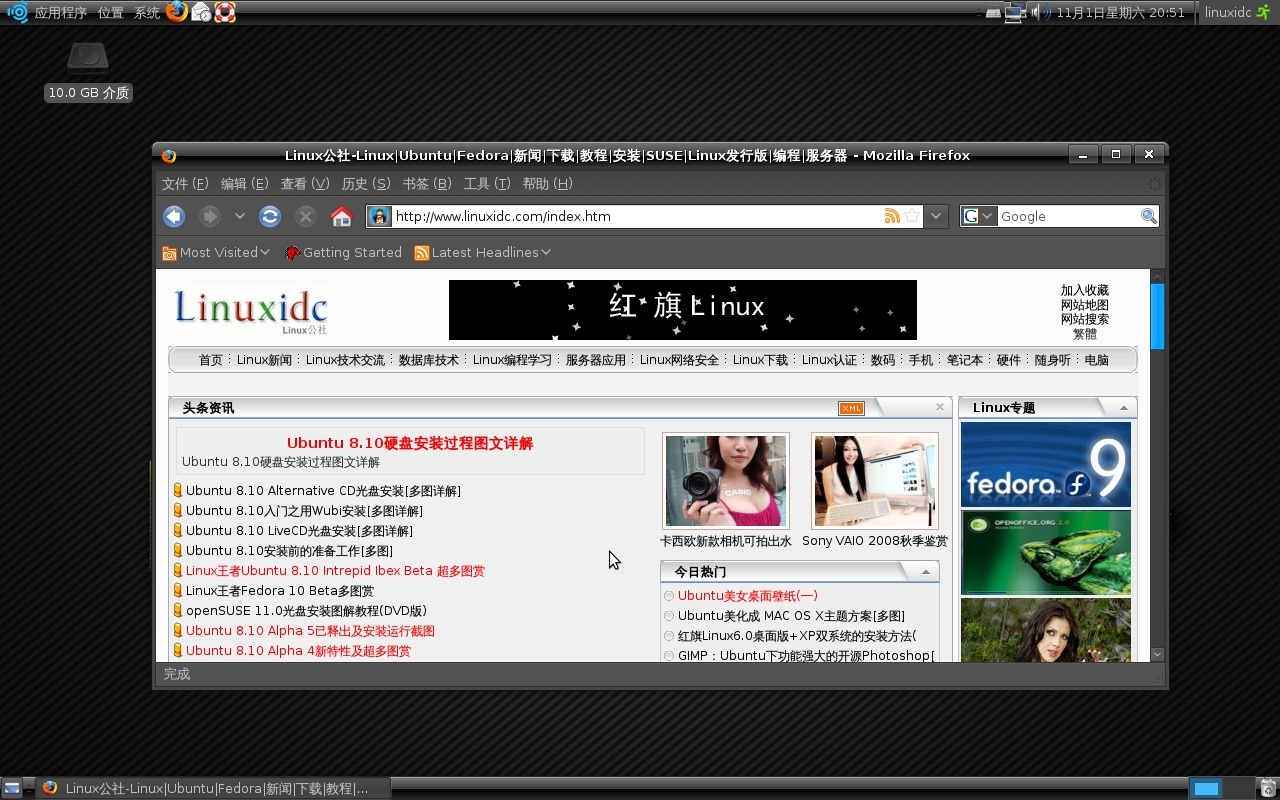This screenshot has height=800, width=1280.
Task: Open the mail client panel icon
Action: [201, 12]
